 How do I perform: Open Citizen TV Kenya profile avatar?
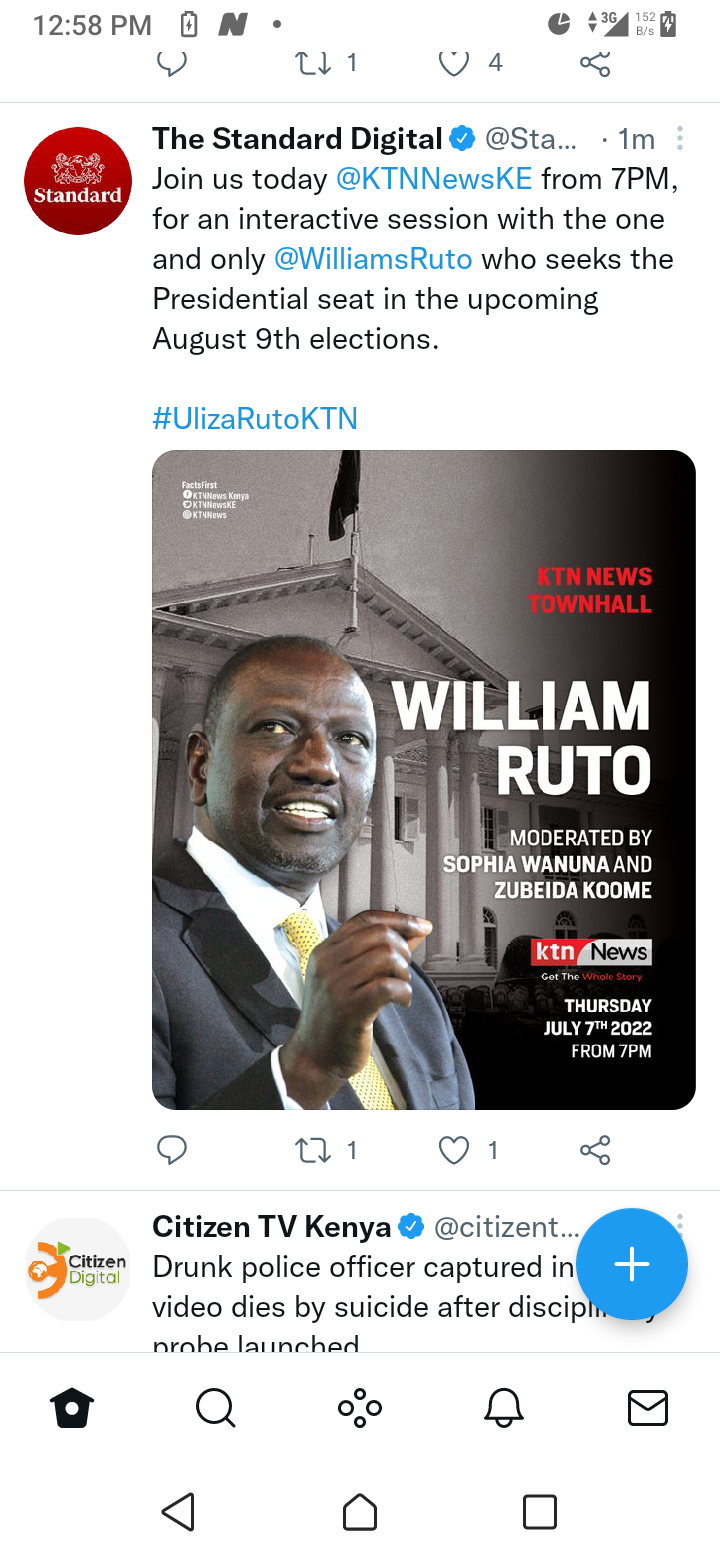[x=78, y=1270]
